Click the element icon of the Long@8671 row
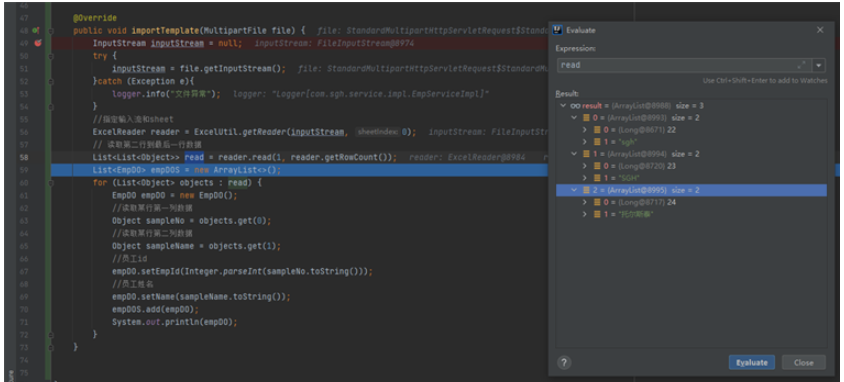Screen dimensions: 844x382 597,130
